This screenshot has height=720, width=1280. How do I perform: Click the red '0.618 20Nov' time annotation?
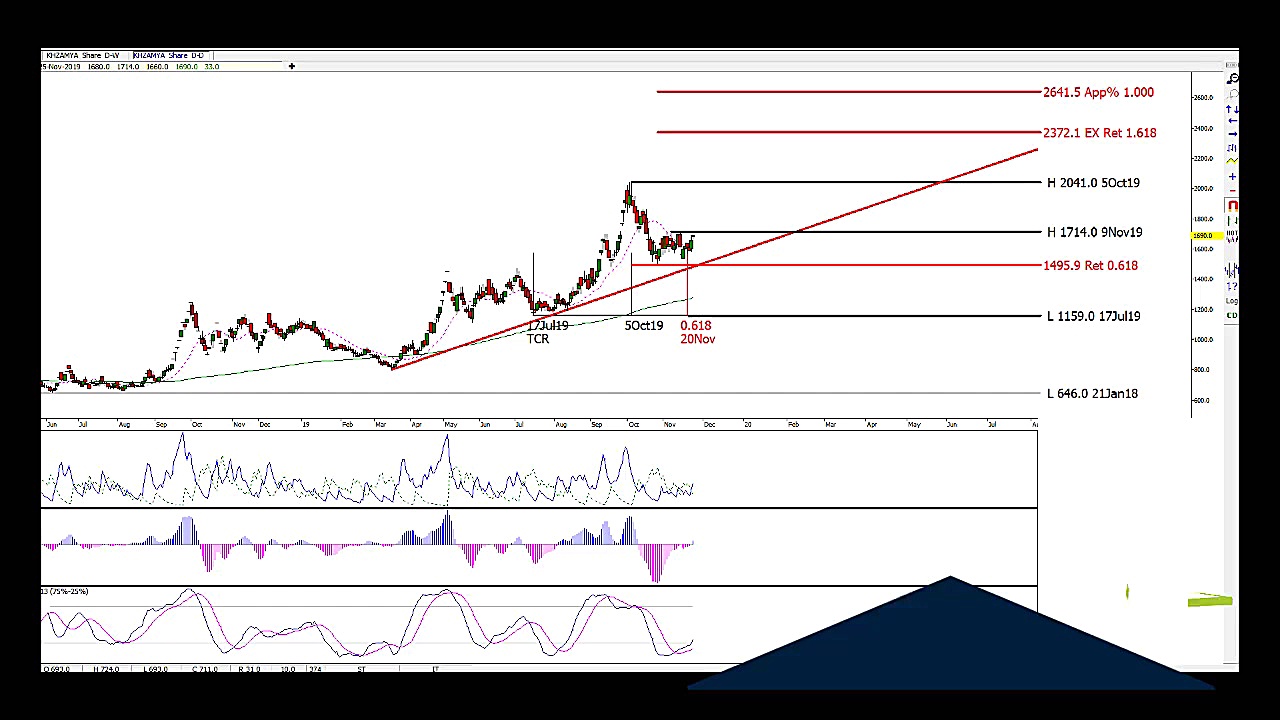pyautogui.click(x=697, y=332)
